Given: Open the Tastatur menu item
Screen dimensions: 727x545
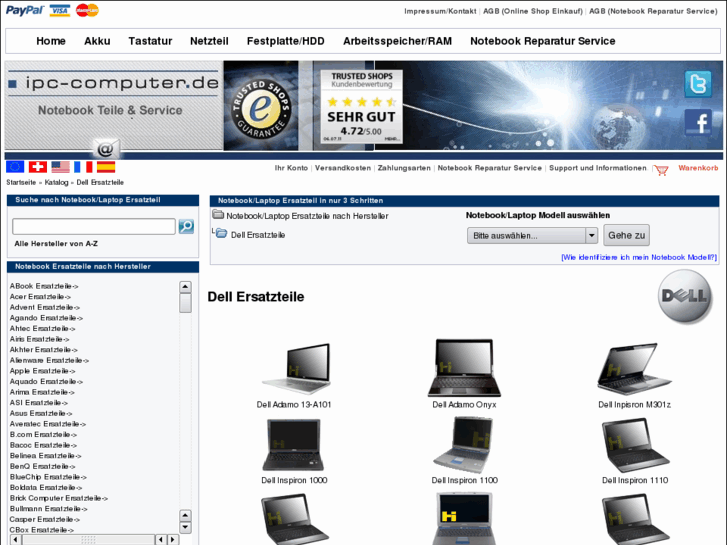Looking at the screenshot, I should tap(150, 41).
